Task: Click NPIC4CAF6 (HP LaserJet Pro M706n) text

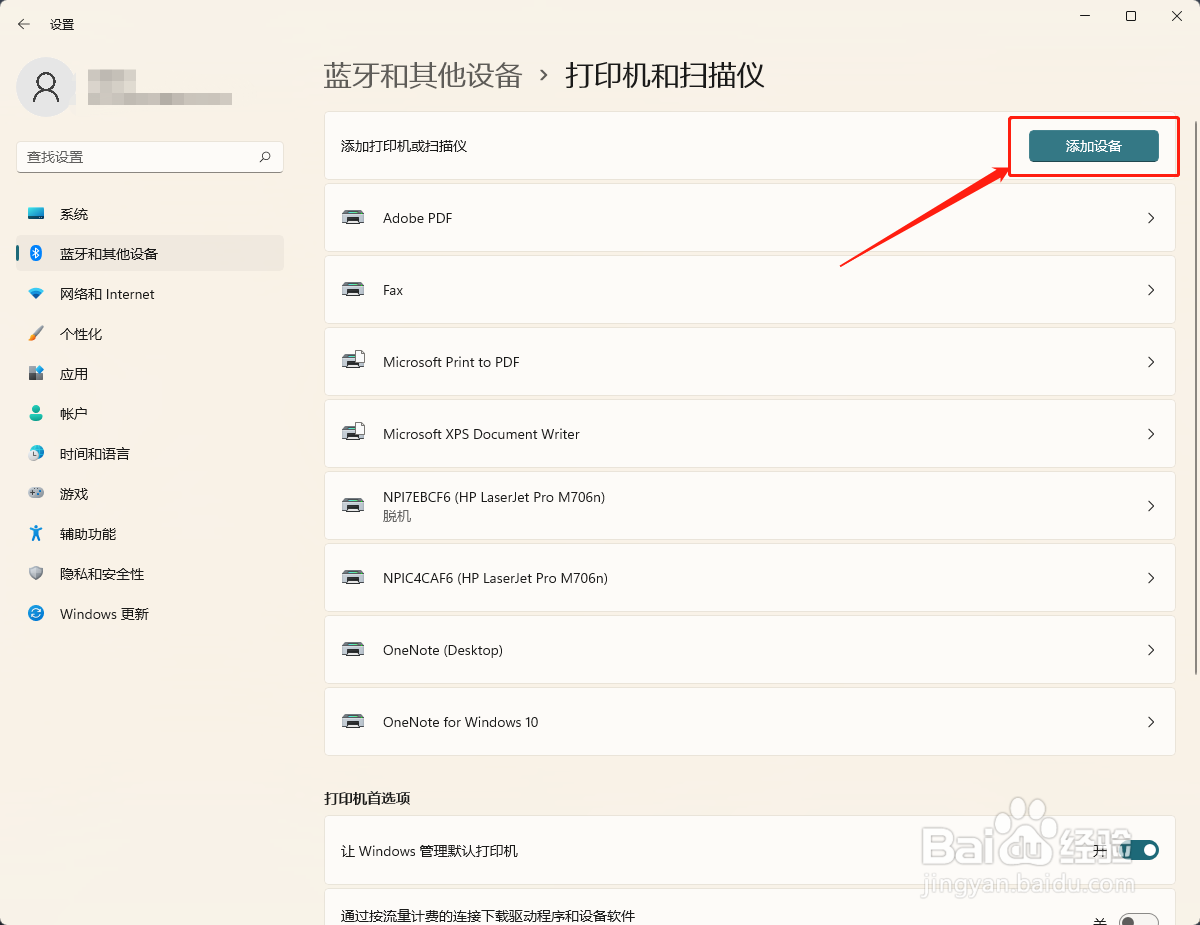Action: (495, 578)
